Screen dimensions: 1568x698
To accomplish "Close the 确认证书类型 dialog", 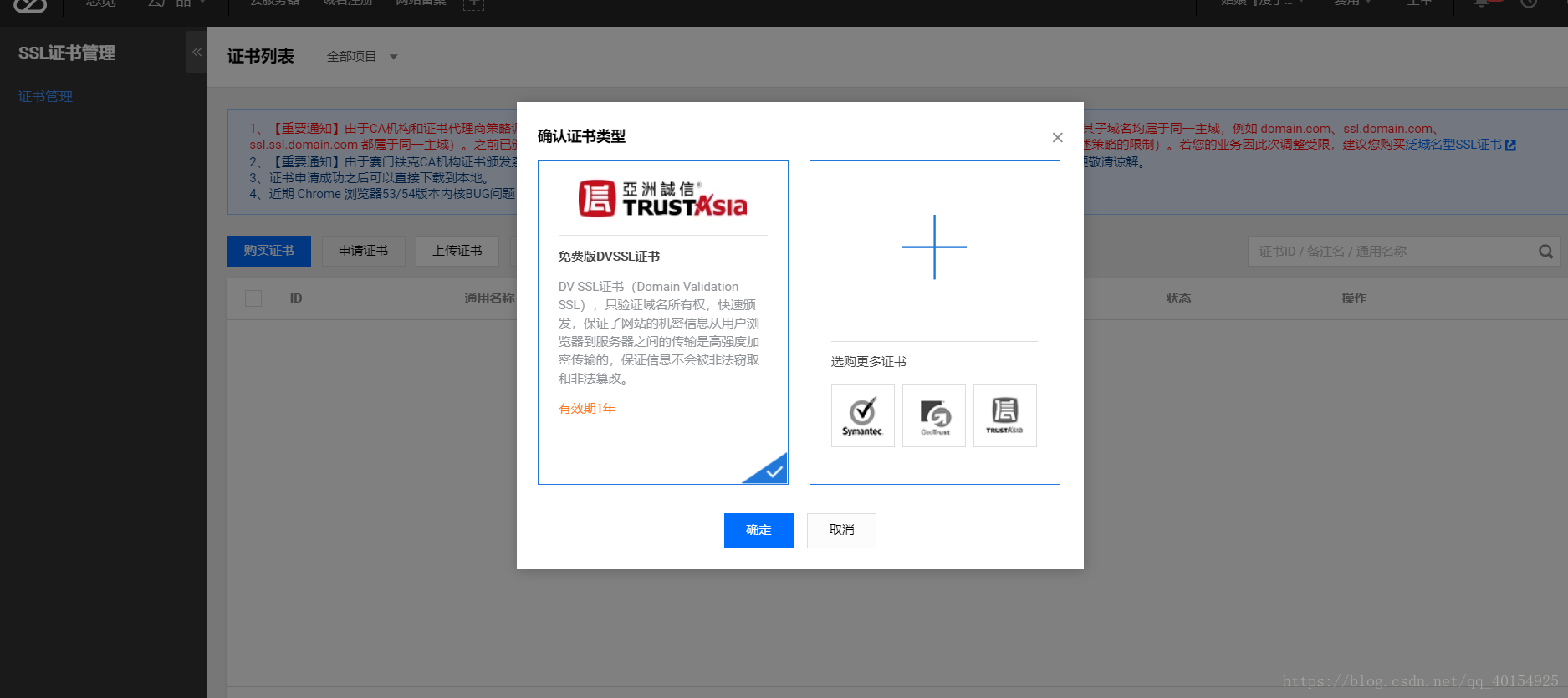I will pos(1057,137).
